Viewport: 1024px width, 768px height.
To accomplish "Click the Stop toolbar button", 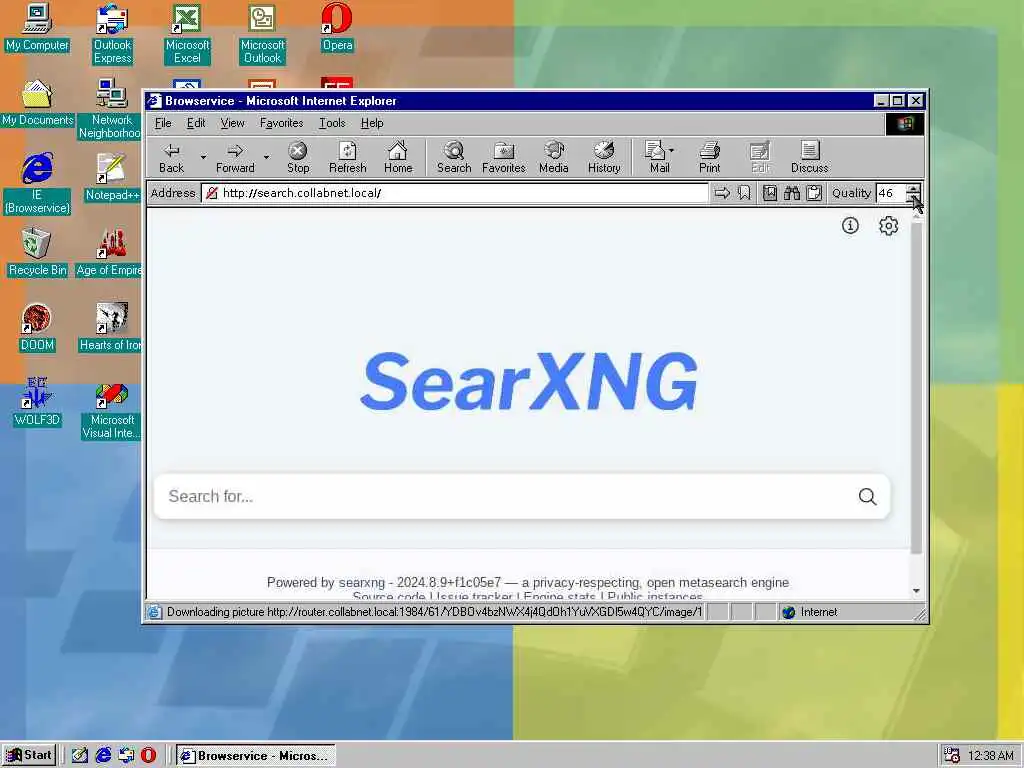I will point(298,157).
